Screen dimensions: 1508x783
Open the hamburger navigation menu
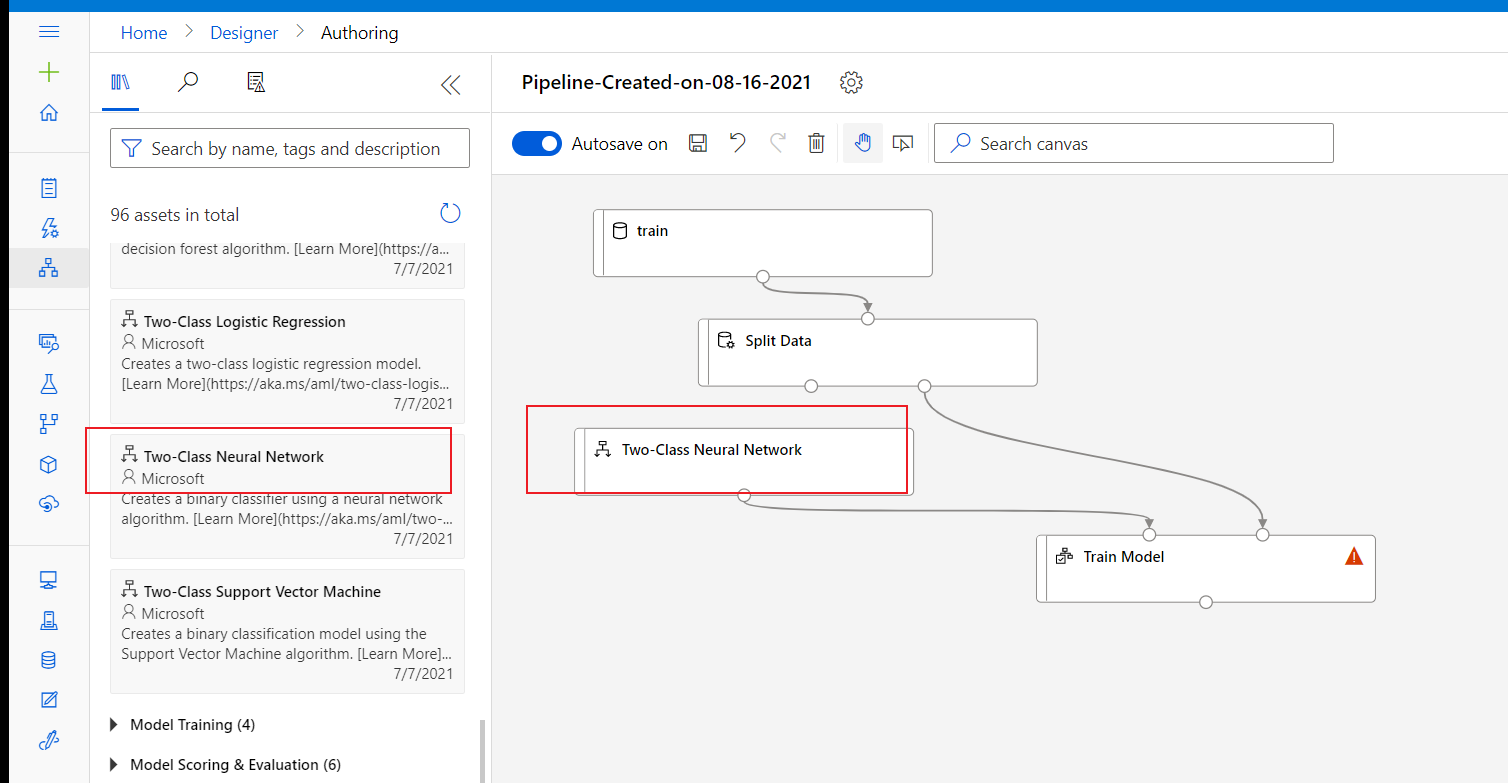(49, 32)
